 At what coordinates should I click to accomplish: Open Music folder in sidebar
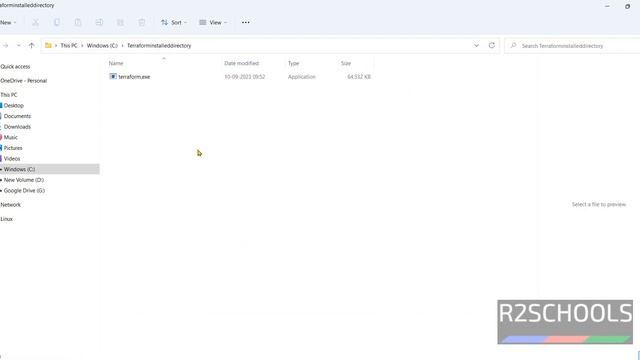click(x=11, y=137)
